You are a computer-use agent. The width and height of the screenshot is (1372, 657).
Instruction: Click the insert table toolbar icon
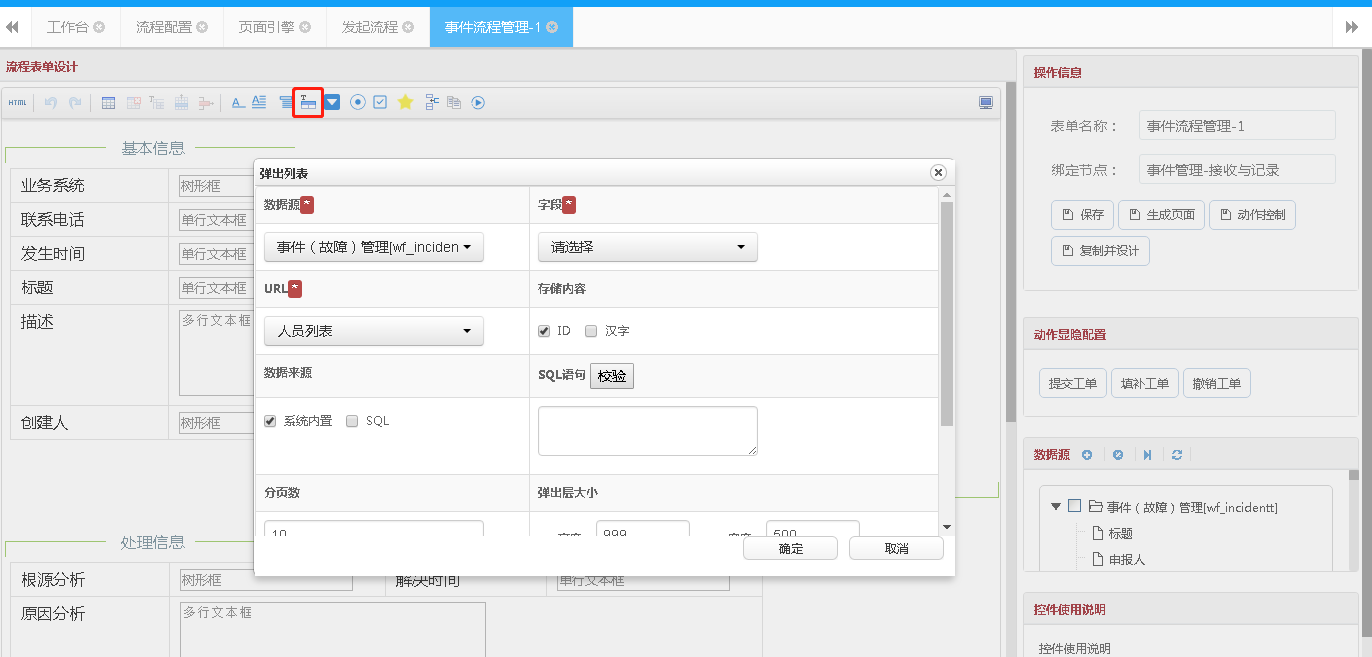coord(109,102)
